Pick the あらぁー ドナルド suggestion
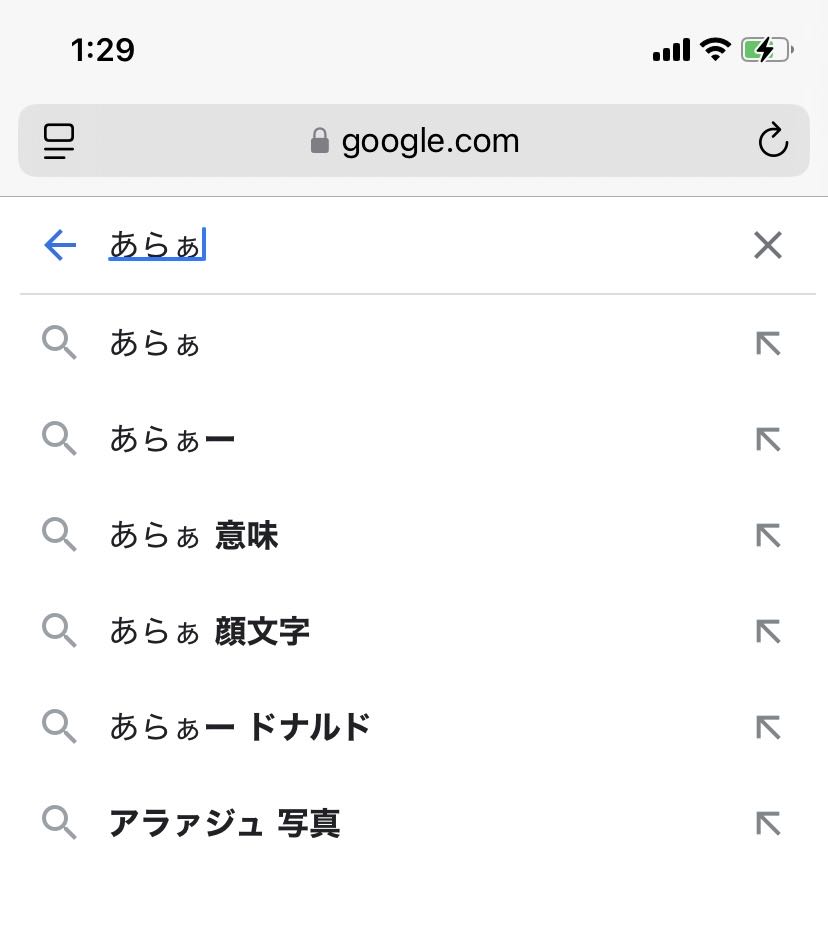 click(240, 727)
